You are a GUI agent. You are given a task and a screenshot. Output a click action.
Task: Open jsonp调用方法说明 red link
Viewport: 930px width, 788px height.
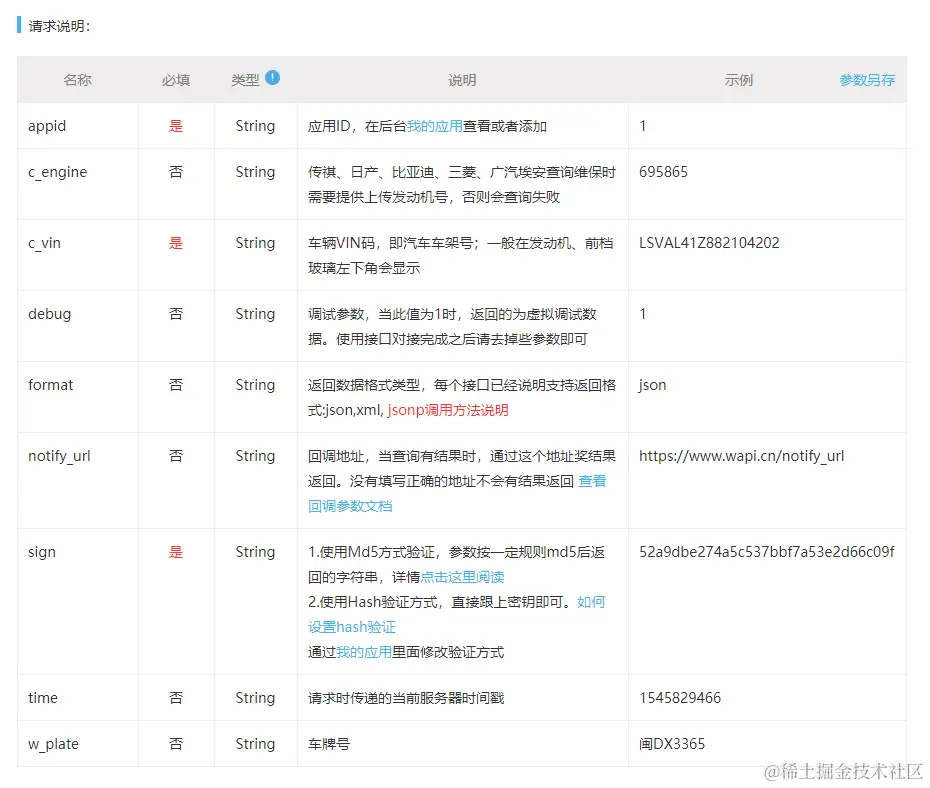(x=448, y=410)
